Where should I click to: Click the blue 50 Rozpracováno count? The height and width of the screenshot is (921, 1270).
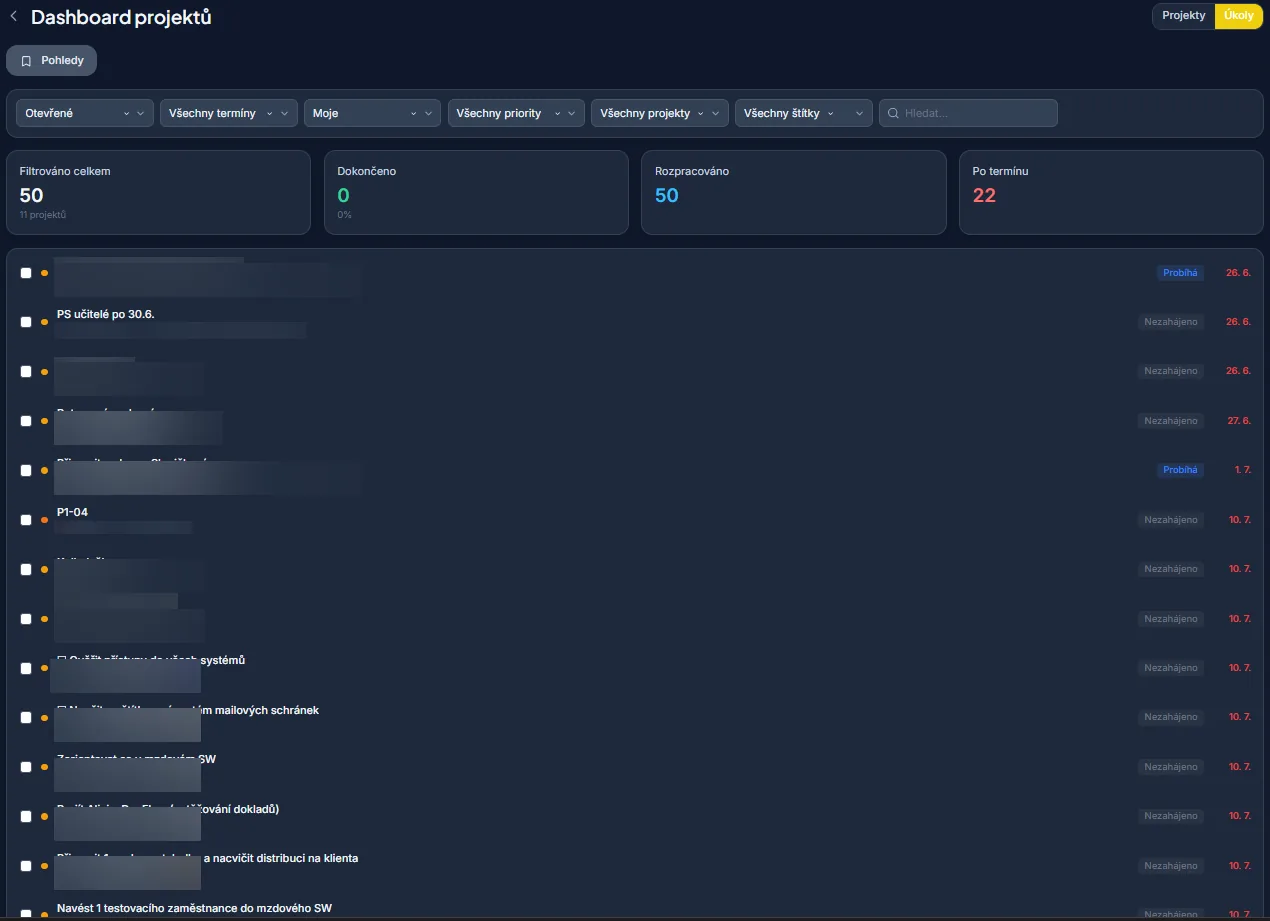[x=667, y=195]
